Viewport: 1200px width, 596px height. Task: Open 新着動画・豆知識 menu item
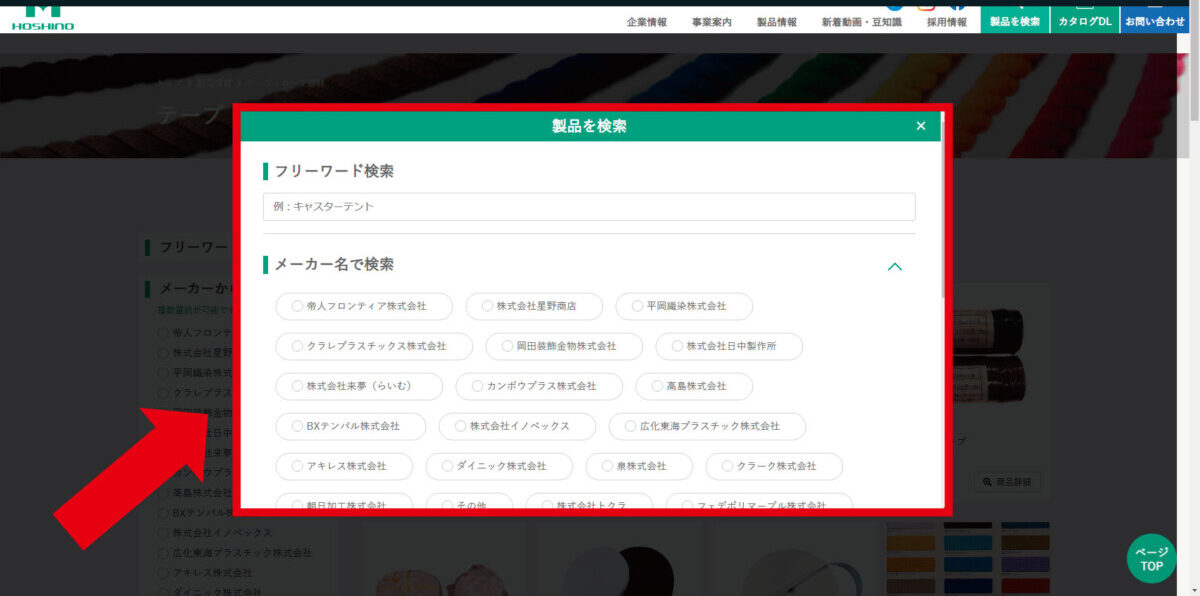tap(862, 22)
